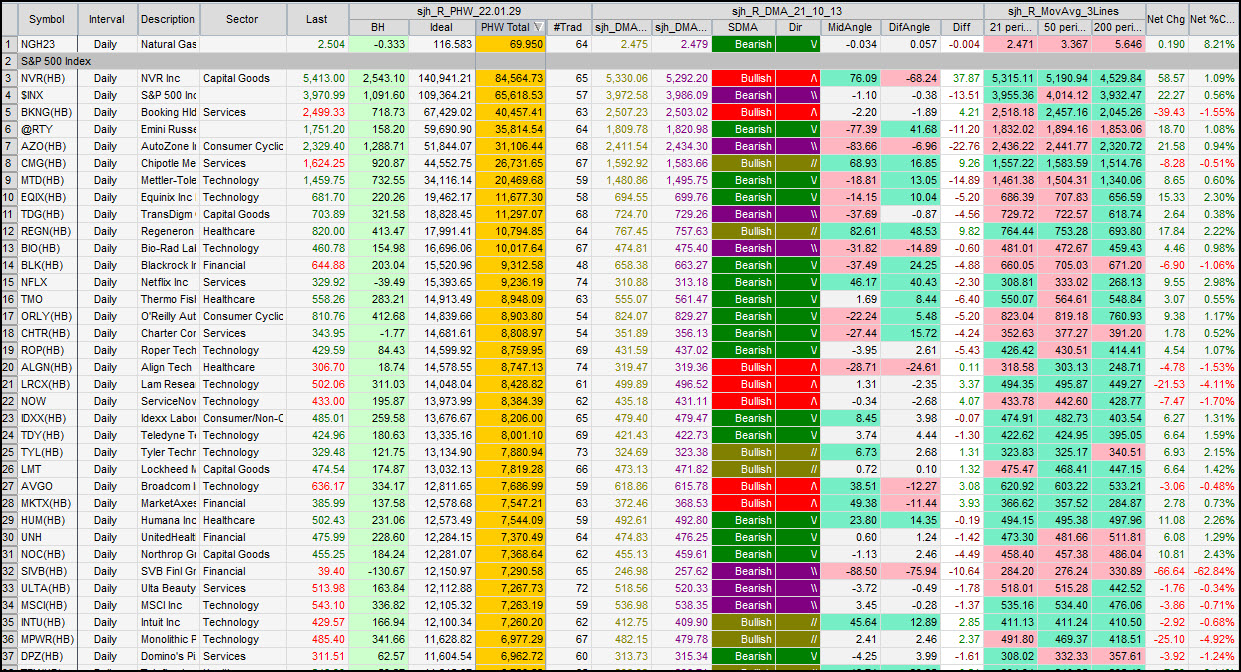Select the Financial sector in MKTX row

click(242, 503)
